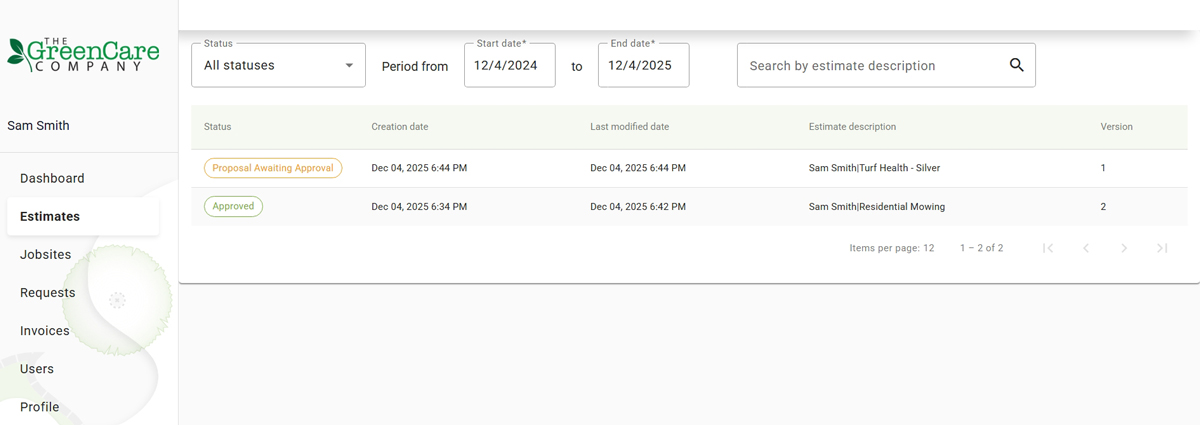1200x425 pixels.
Task: Open Invoices in sidebar
Action: [x=45, y=330]
